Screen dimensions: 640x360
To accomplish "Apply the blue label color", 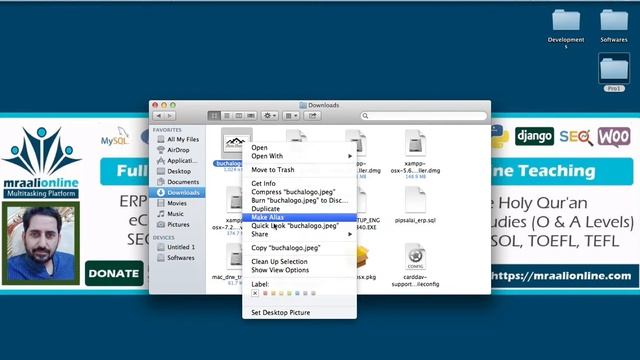I will coord(297,293).
